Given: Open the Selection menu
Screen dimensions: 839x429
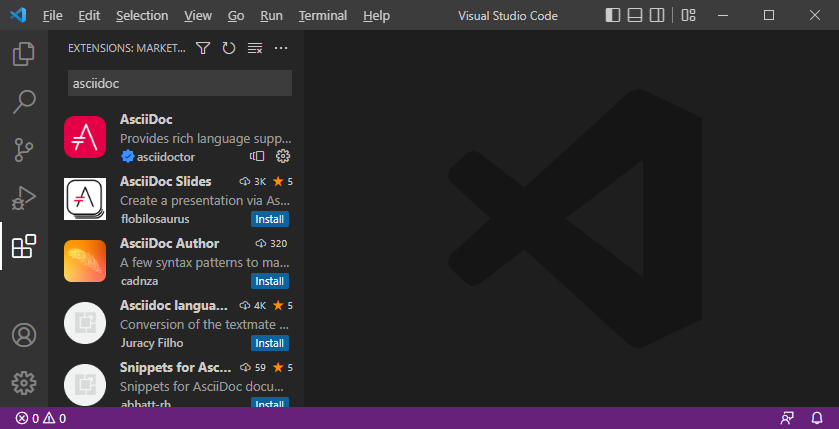Looking at the screenshot, I should coord(142,16).
